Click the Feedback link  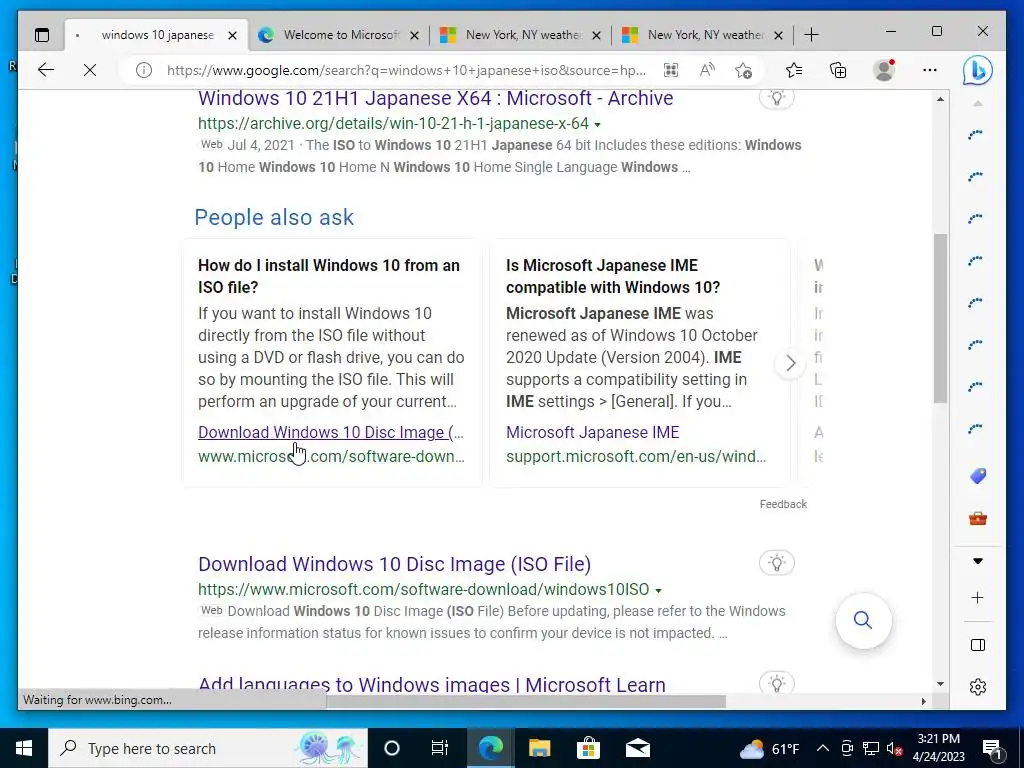pos(783,504)
